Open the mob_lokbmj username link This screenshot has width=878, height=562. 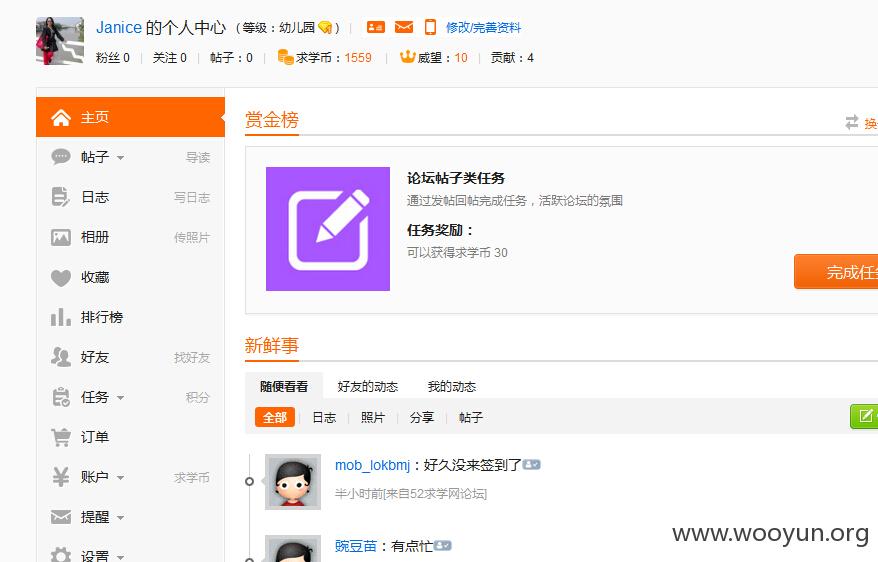(x=372, y=465)
